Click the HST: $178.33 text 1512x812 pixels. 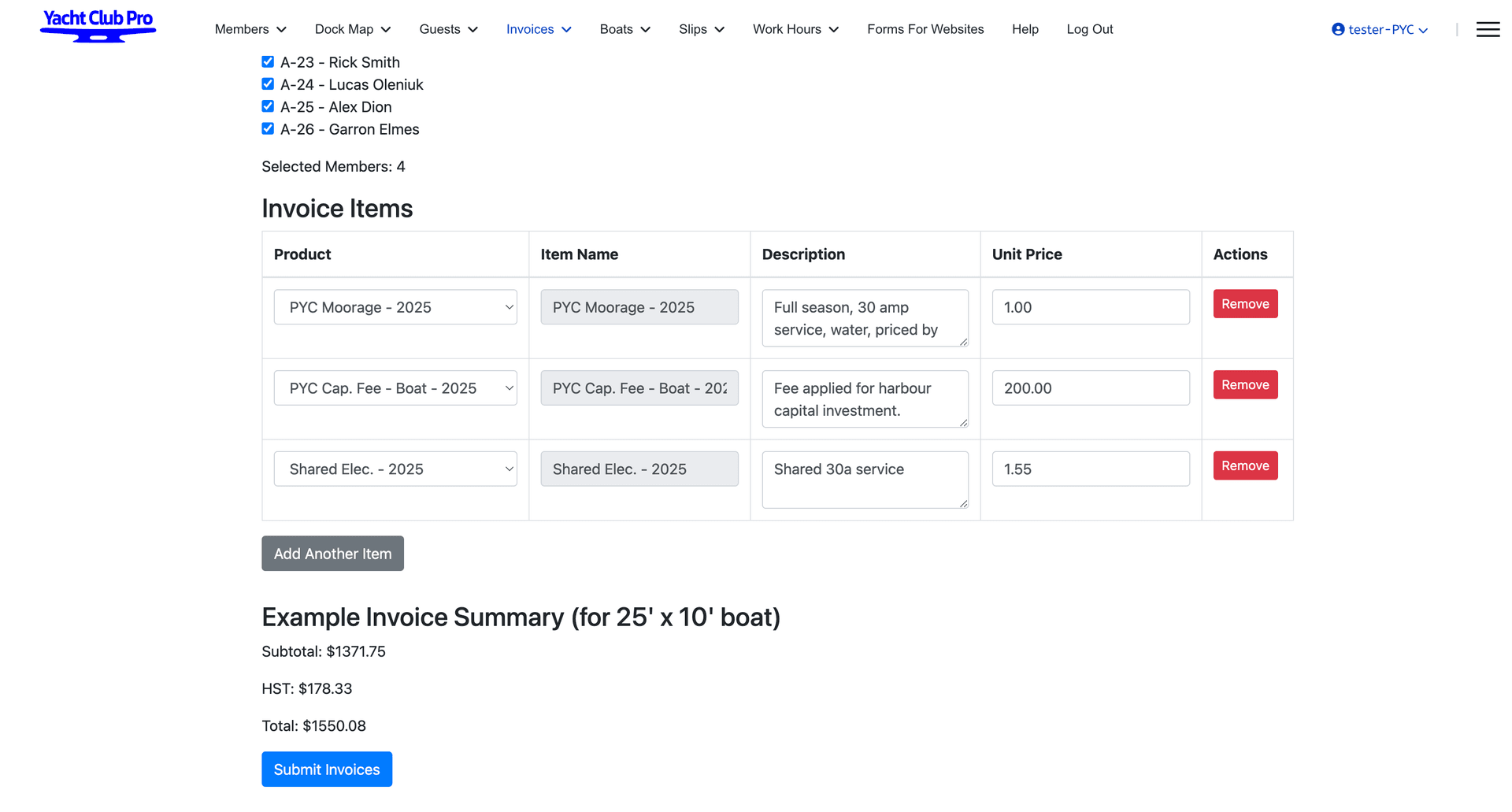(x=307, y=688)
